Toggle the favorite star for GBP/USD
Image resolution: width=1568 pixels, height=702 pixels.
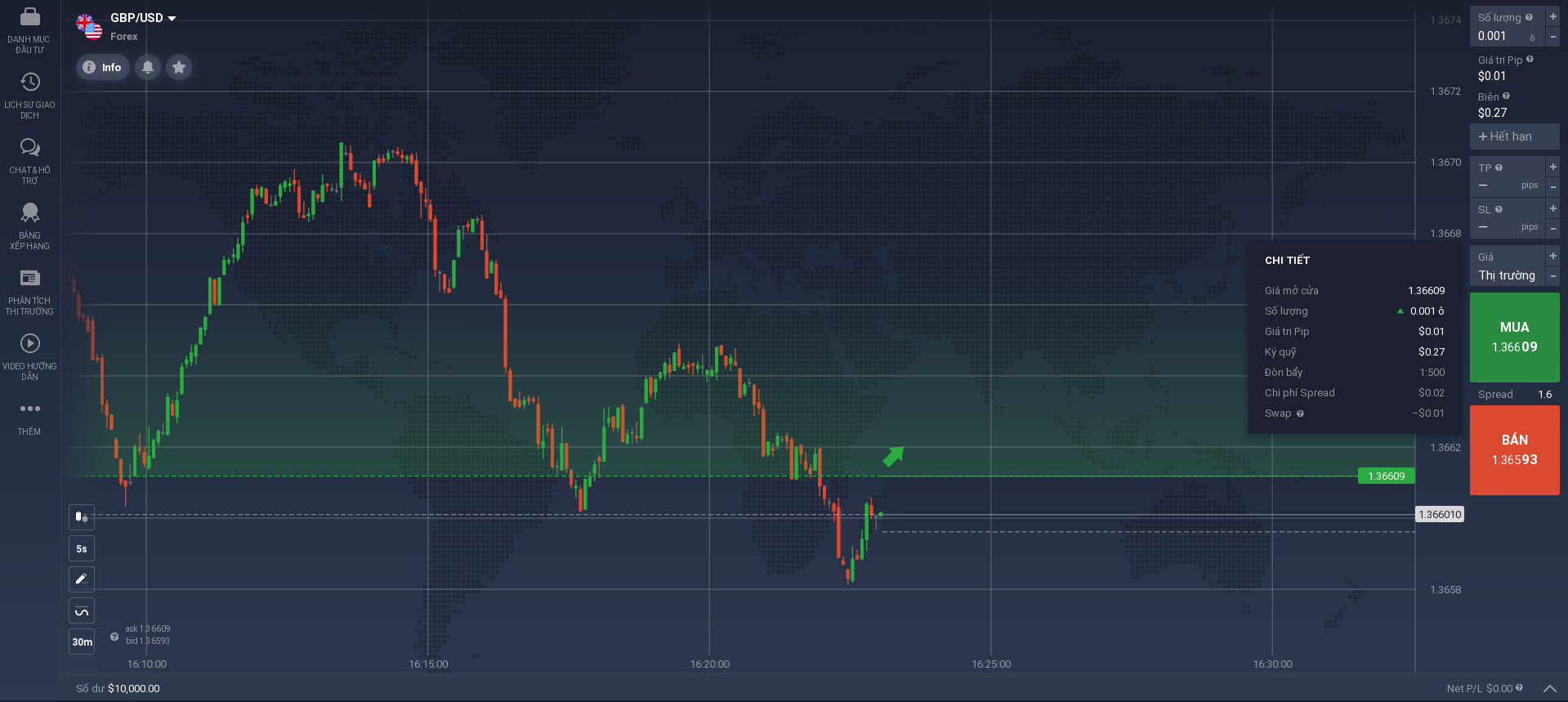179,67
